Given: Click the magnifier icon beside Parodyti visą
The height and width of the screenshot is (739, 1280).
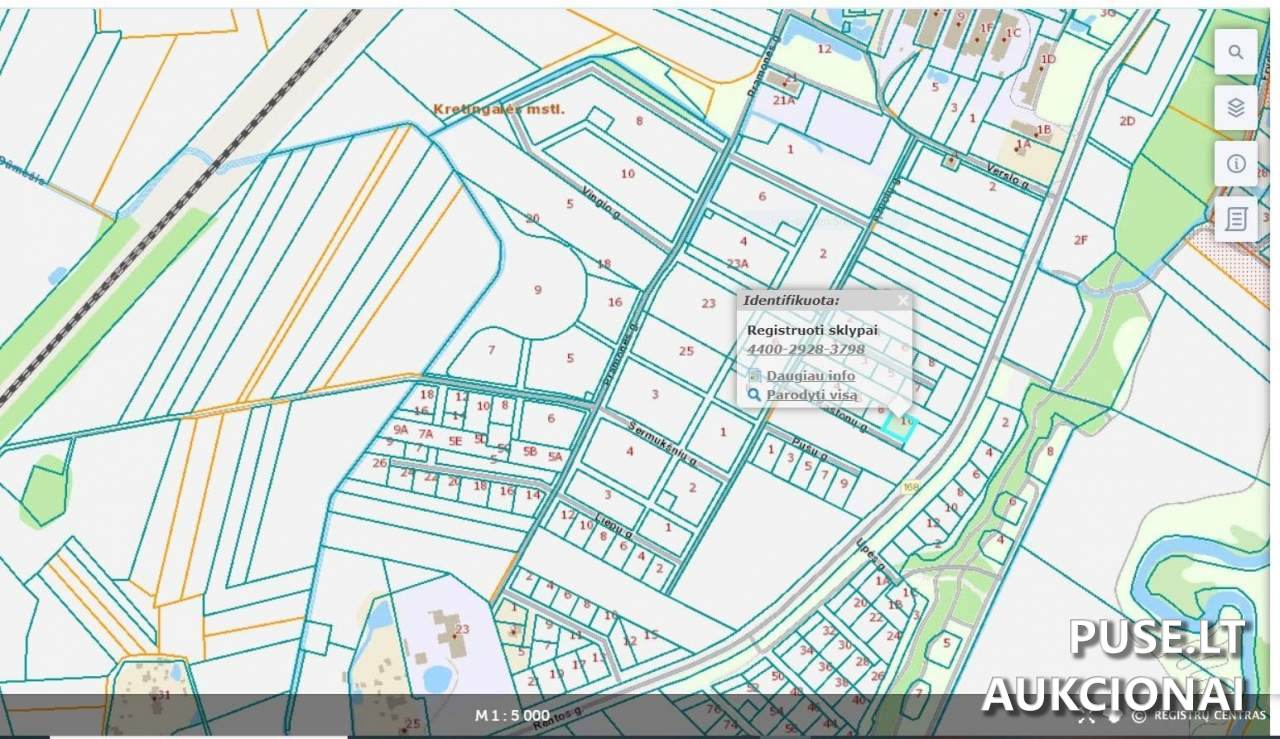Looking at the screenshot, I should (755, 395).
